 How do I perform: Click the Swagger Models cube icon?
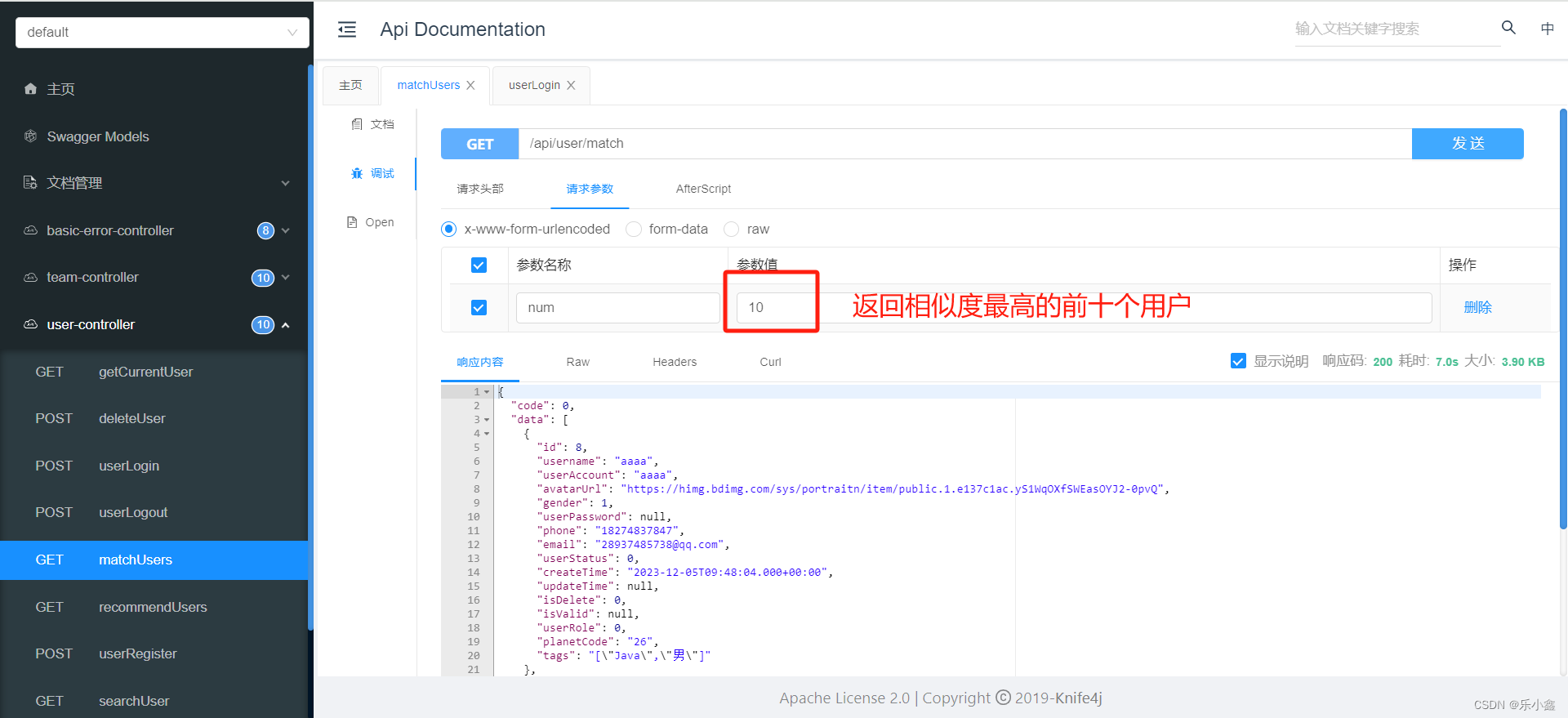(x=30, y=136)
